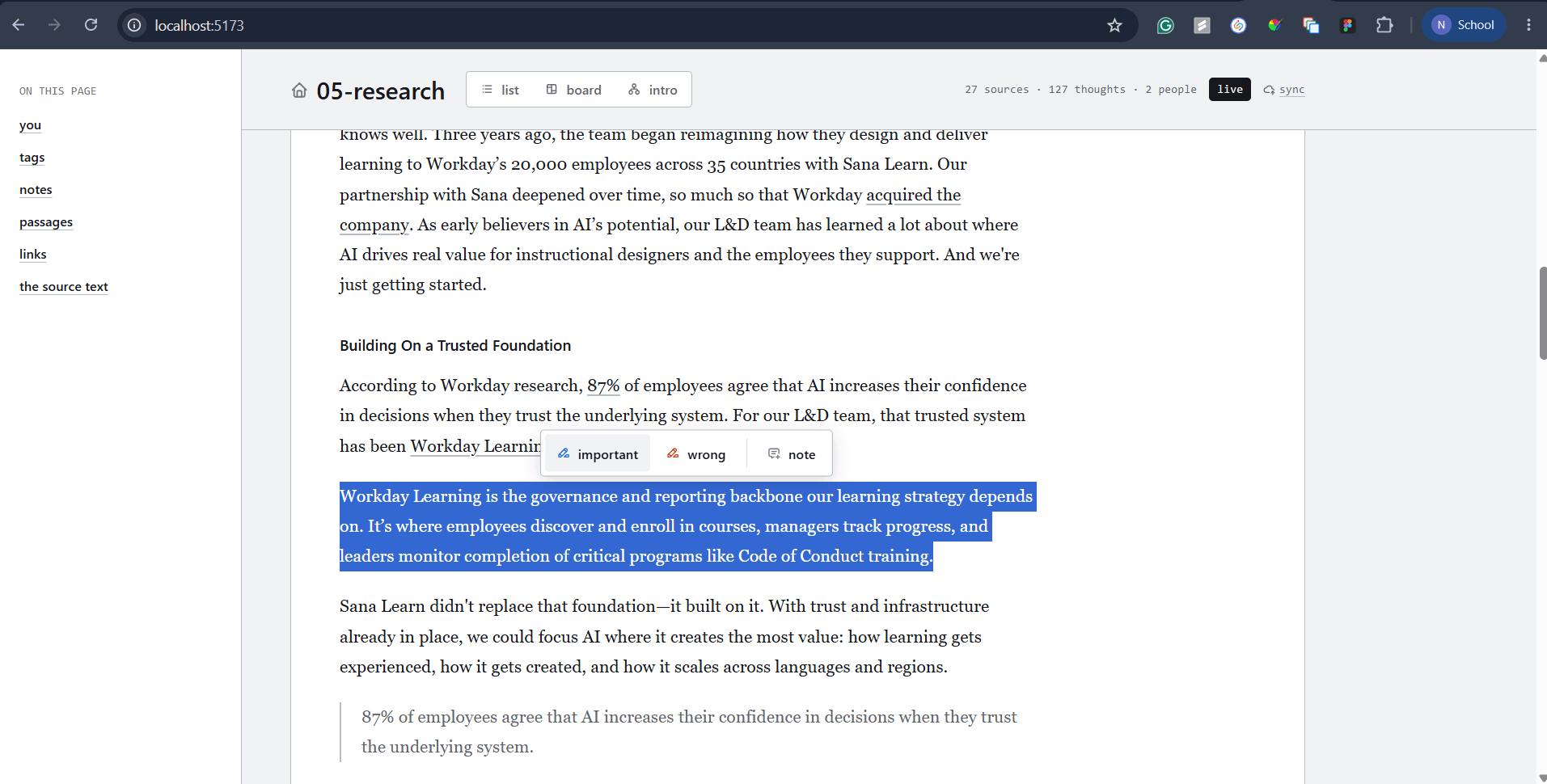Jump to 'notes' section in sidebar
The image size is (1547, 784).
click(36, 190)
